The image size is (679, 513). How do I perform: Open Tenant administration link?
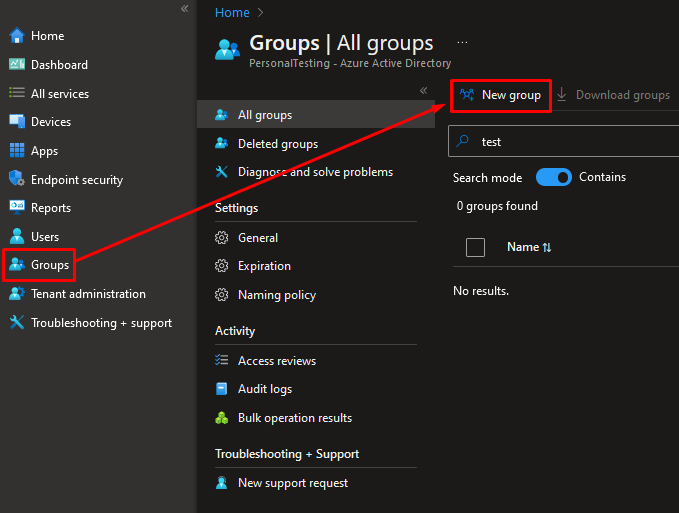(88, 294)
